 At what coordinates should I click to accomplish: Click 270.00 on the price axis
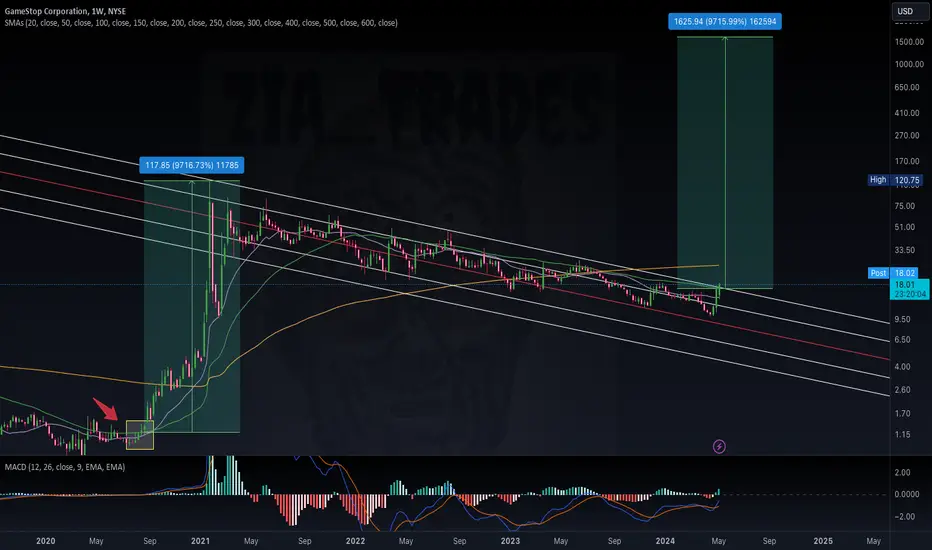[x=907, y=135]
